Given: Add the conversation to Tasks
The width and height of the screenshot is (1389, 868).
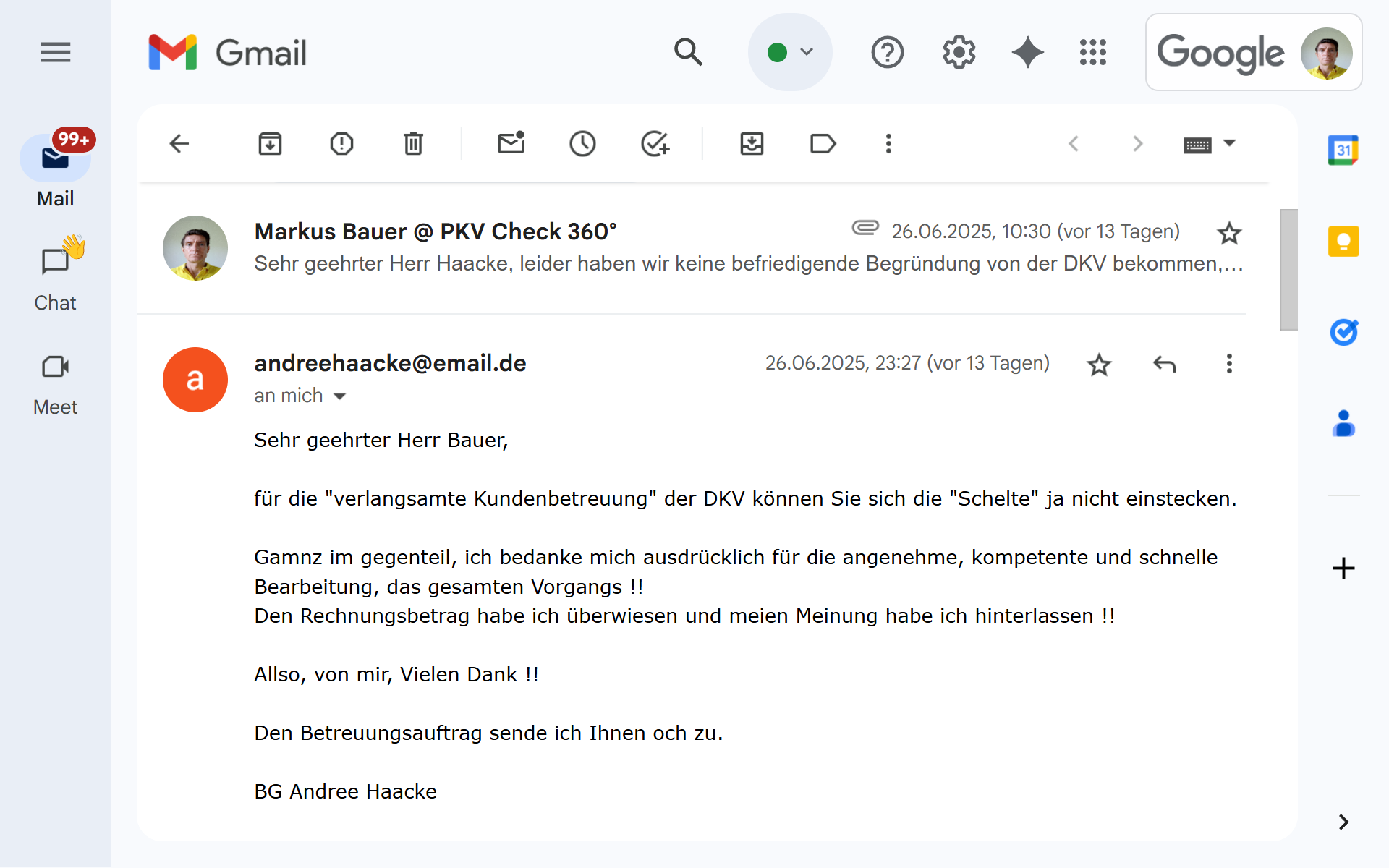Looking at the screenshot, I should click(x=655, y=143).
